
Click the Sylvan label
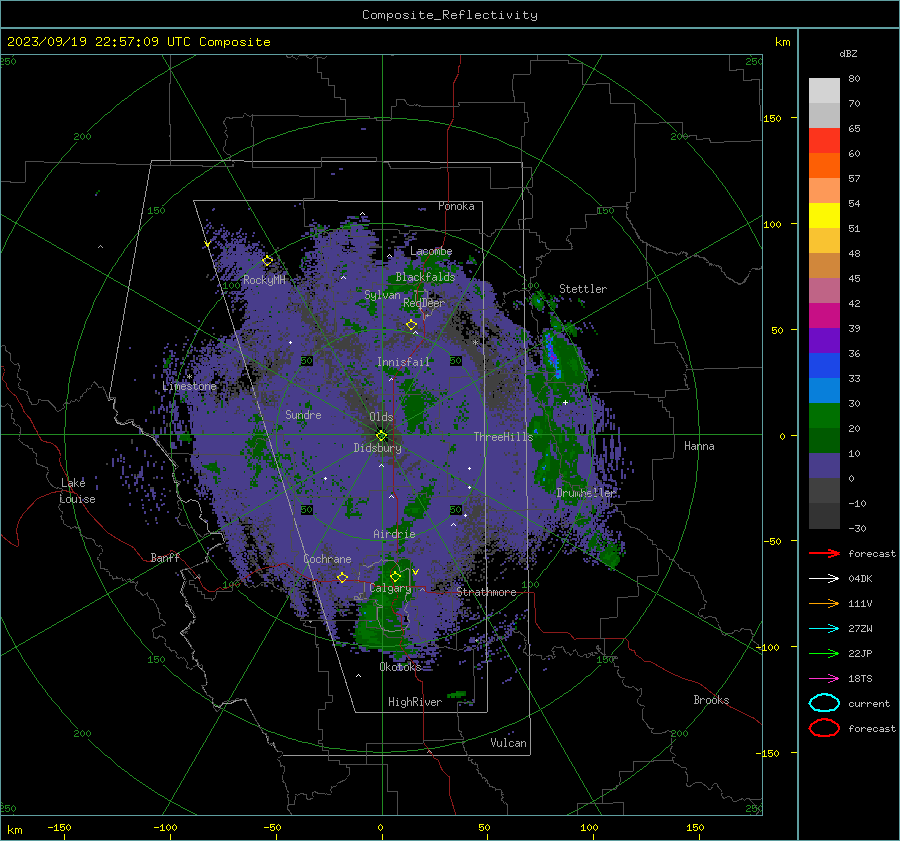tap(382, 295)
